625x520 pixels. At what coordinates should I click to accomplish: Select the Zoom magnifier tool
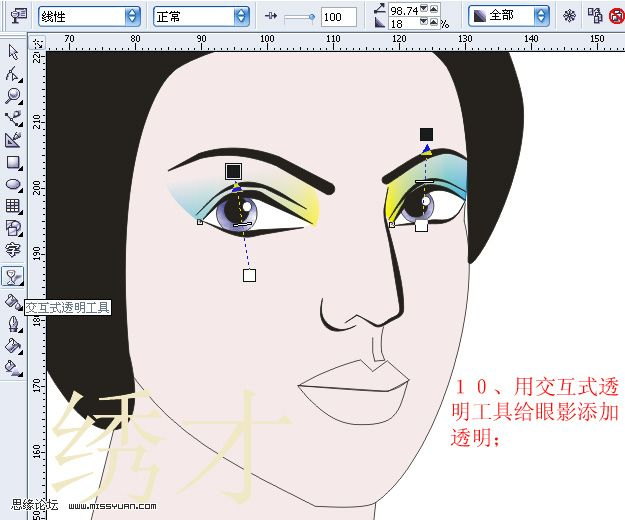pyautogui.click(x=13, y=96)
